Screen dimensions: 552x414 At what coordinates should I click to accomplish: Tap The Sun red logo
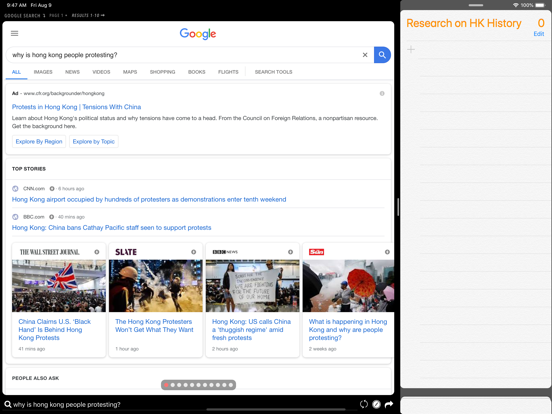point(316,252)
